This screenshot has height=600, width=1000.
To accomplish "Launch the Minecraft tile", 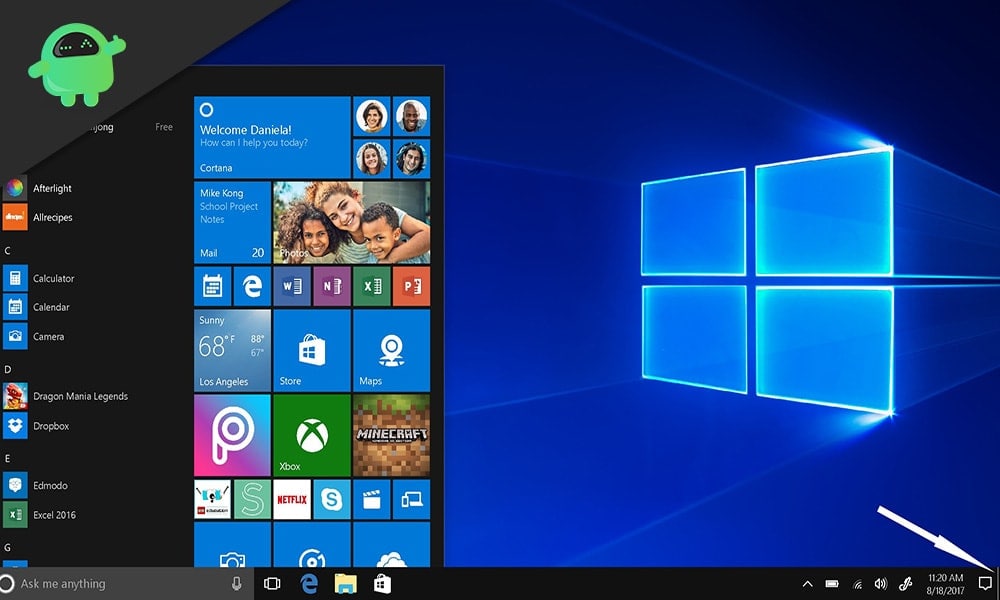I will tap(392, 435).
